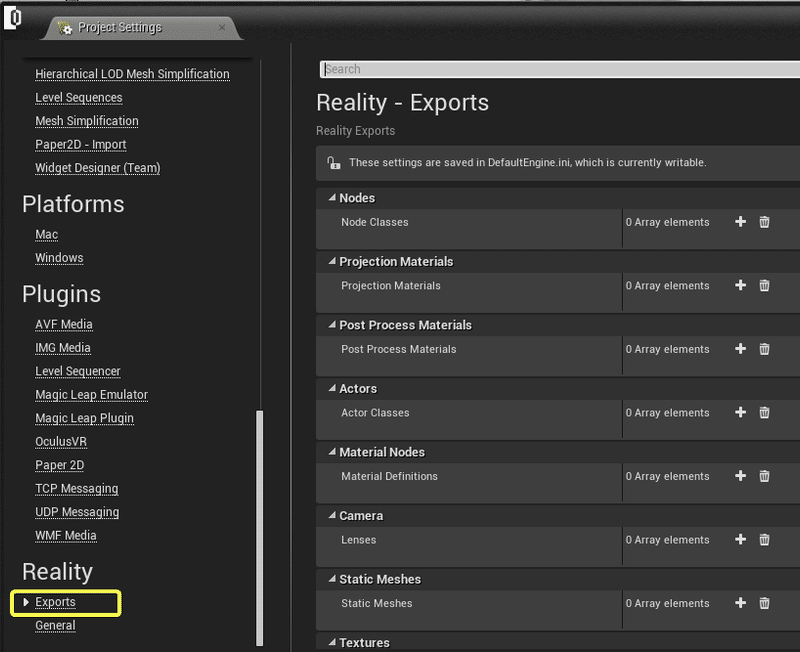The image size is (800, 652).
Task: Delete all Post Process Materials elements
Action: click(x=764, y=349)
